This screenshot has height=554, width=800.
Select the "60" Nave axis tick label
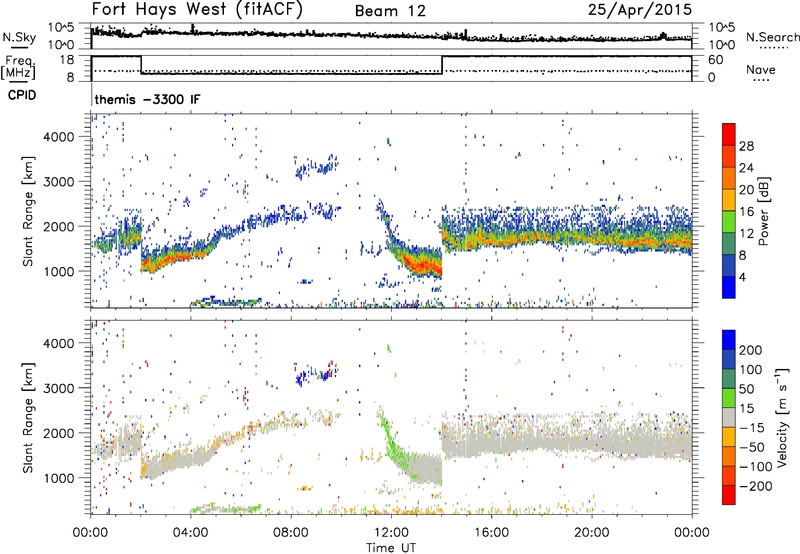[x=716, y=60]
